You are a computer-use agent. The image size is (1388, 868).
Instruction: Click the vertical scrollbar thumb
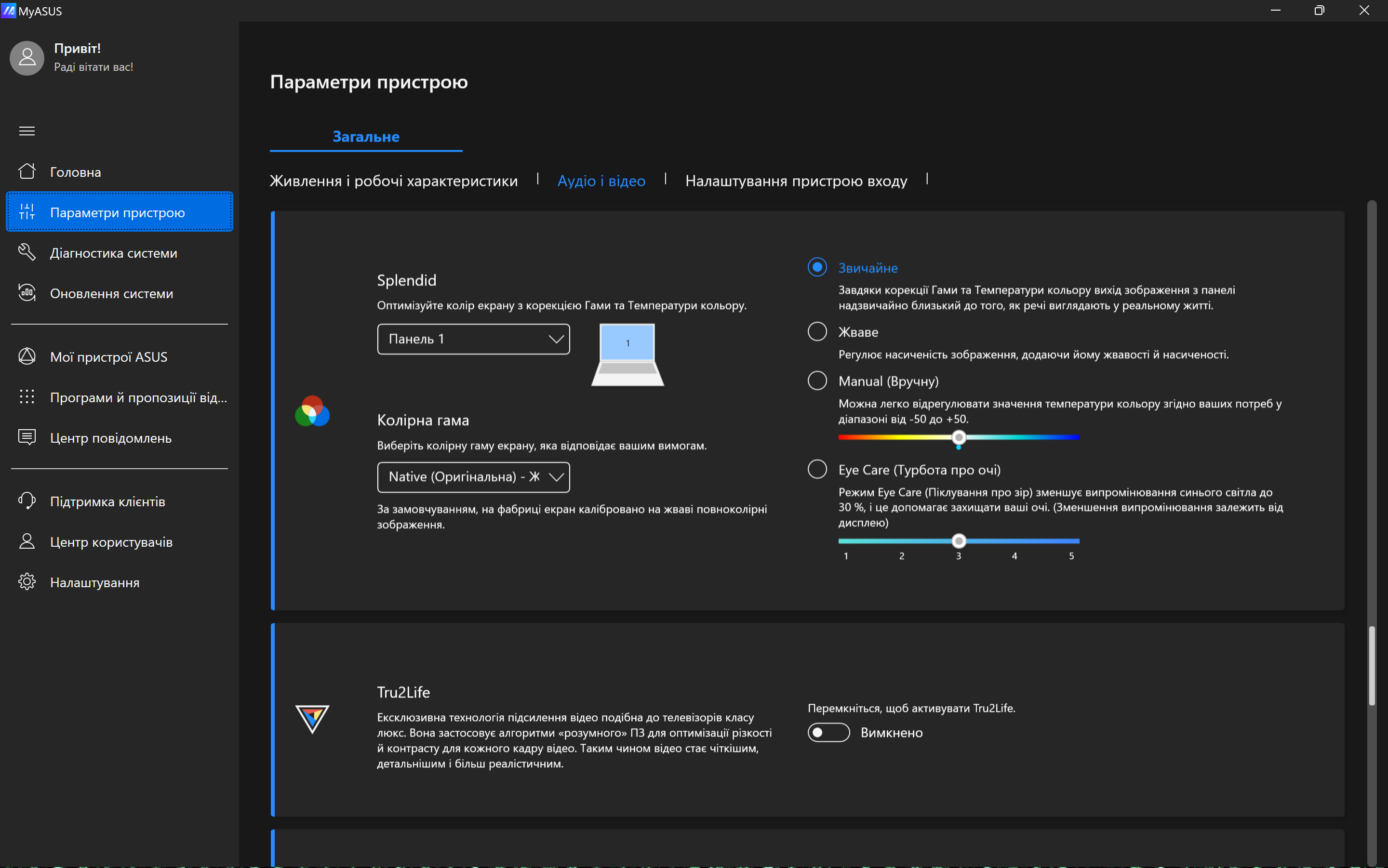coord(1371,666)
